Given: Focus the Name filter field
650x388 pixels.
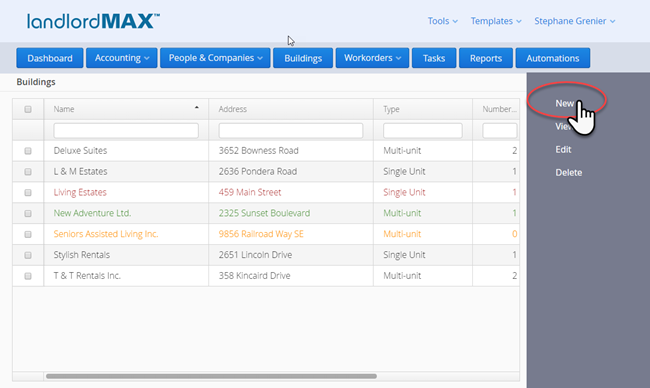Looking at the screenshot, I should click(126, 131).
